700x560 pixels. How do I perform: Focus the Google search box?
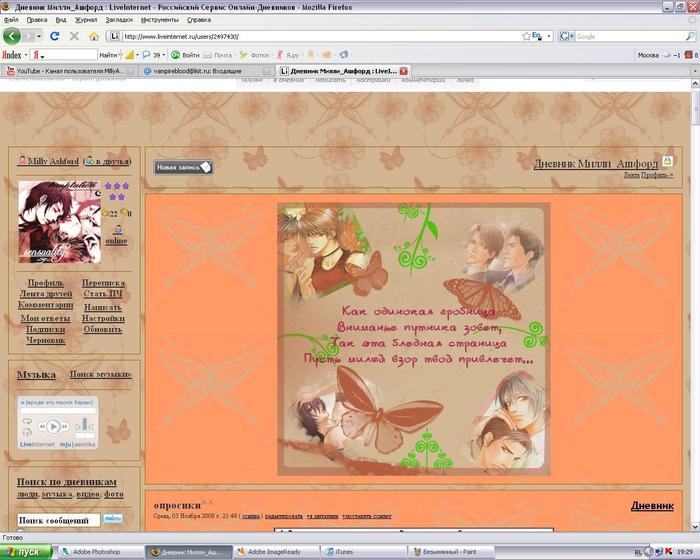tap(629, 36)
